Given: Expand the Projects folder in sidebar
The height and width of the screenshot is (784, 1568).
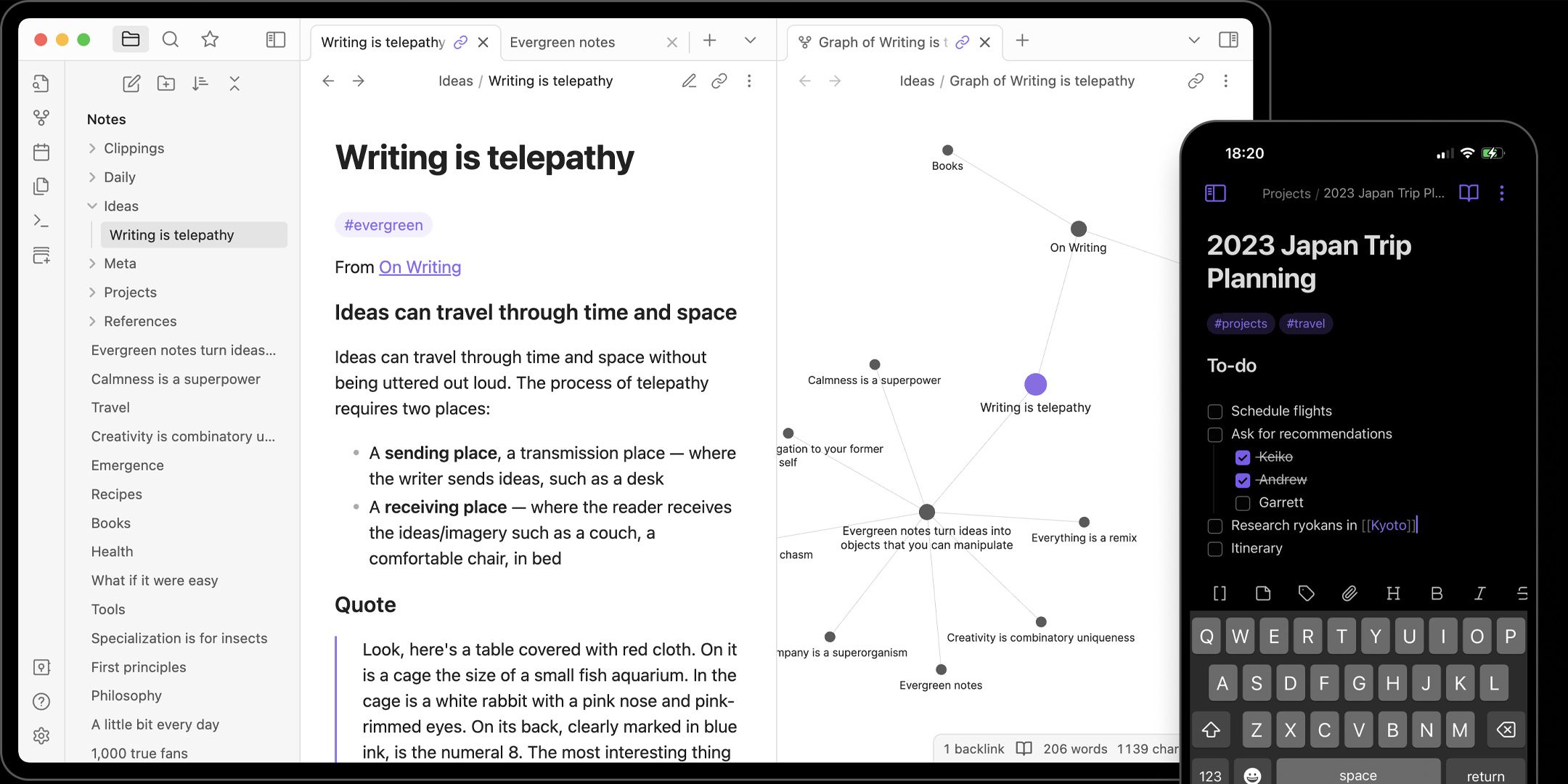Looking at the screenshot, I should [92, 291].
